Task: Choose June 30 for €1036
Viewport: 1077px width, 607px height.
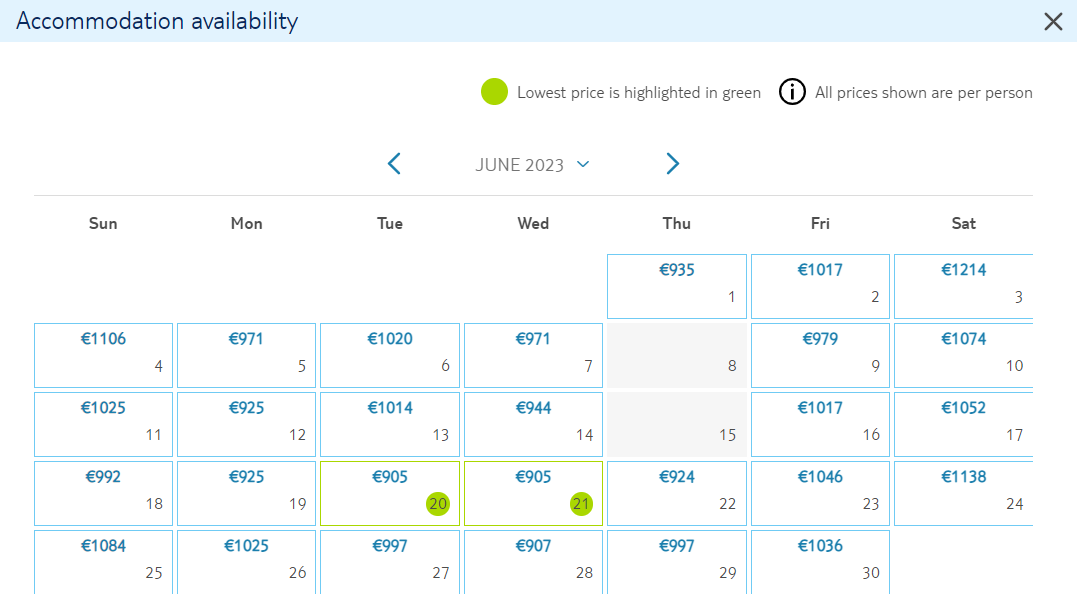Action: tap(820, 562)
